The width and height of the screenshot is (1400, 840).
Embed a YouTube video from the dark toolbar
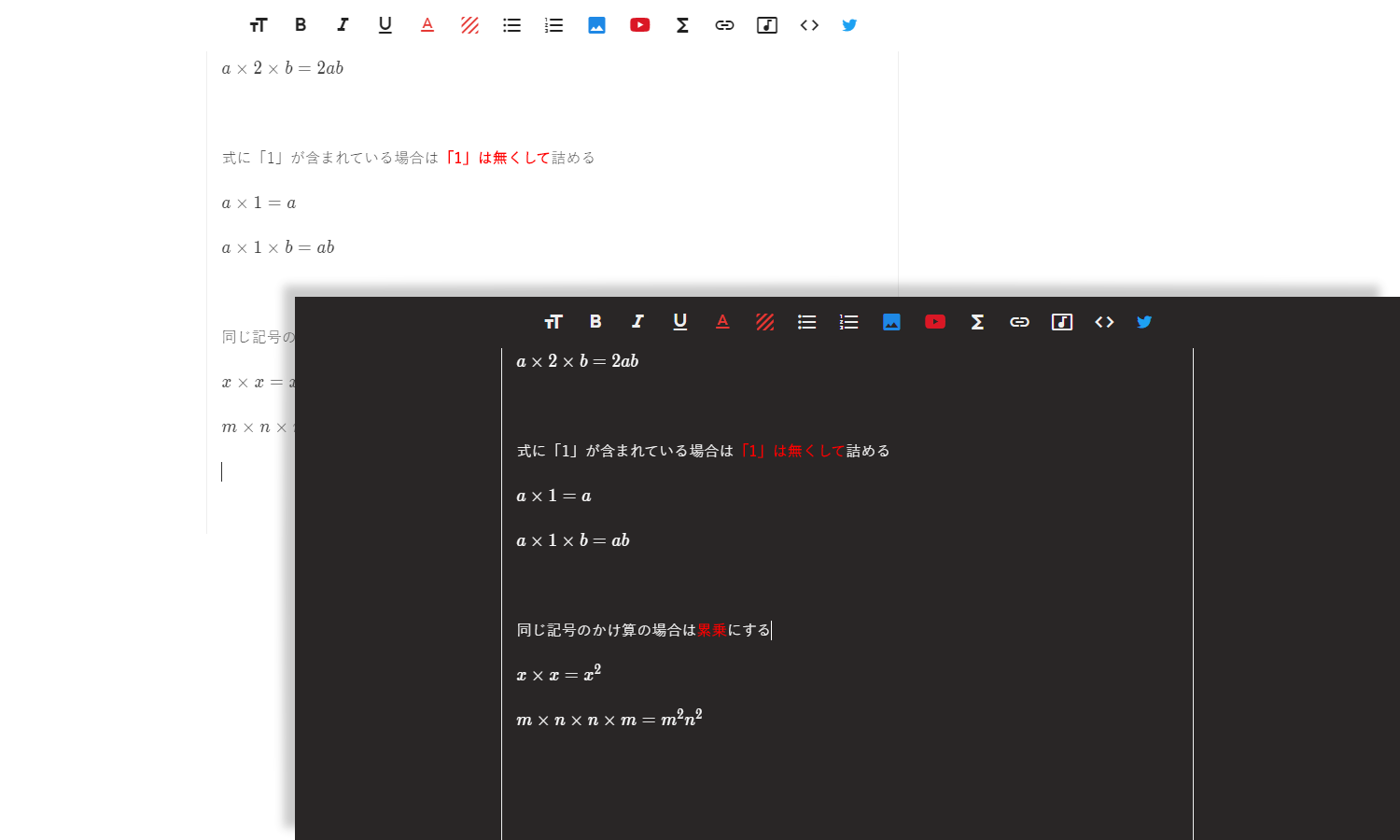[934, 321]
